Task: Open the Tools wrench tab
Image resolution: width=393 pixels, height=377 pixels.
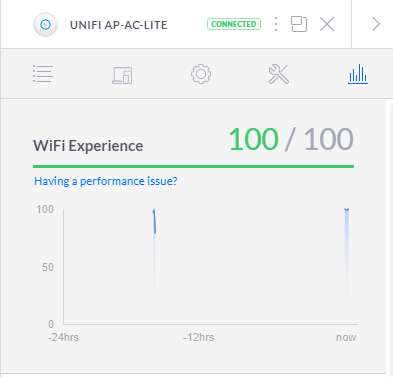Action: coord(279,74)
